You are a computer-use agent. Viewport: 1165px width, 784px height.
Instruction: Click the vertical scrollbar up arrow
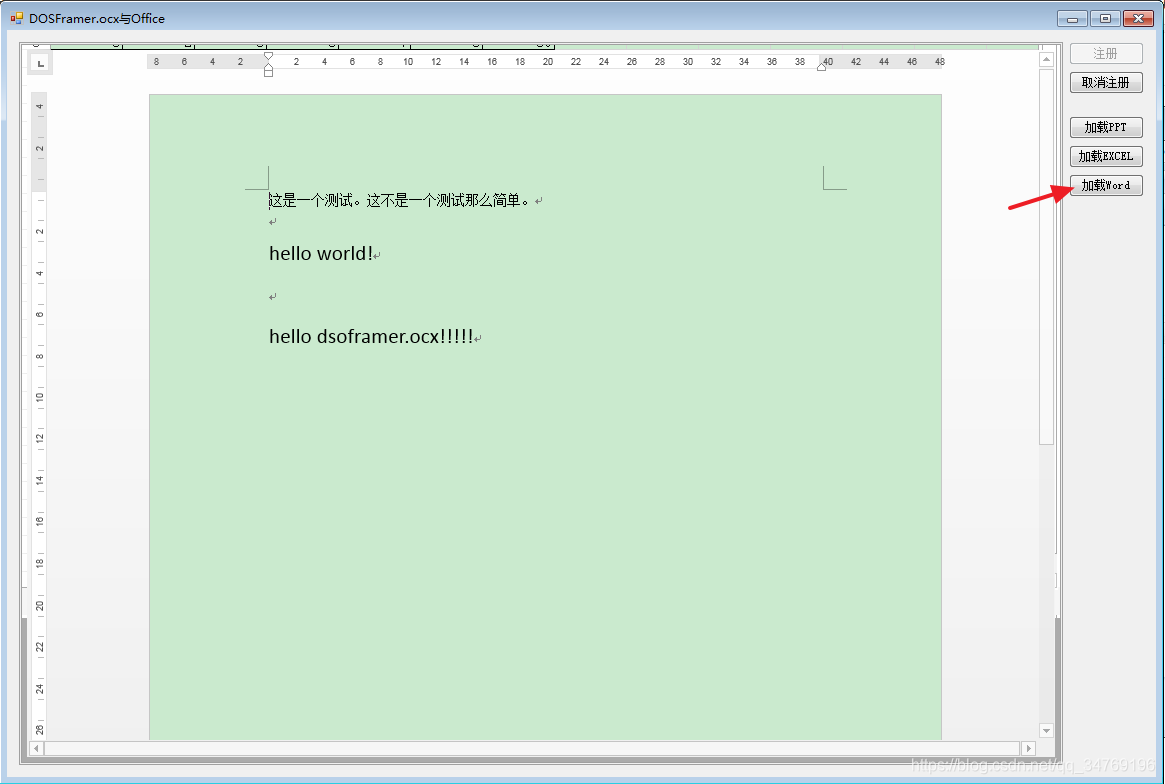(x=1046, y=59)
